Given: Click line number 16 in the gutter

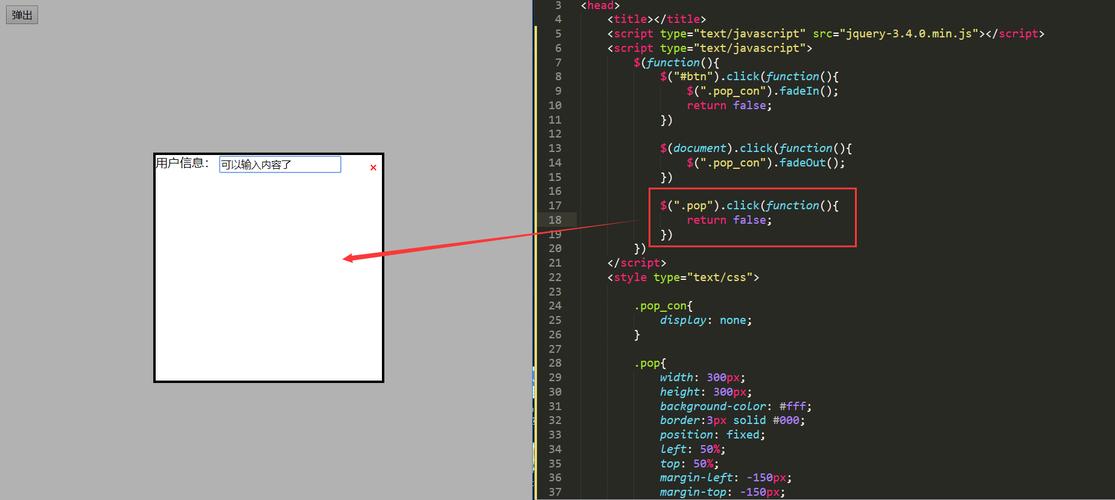Looking at the screenshot, I should pyautogui.click(x=555, y=191).
